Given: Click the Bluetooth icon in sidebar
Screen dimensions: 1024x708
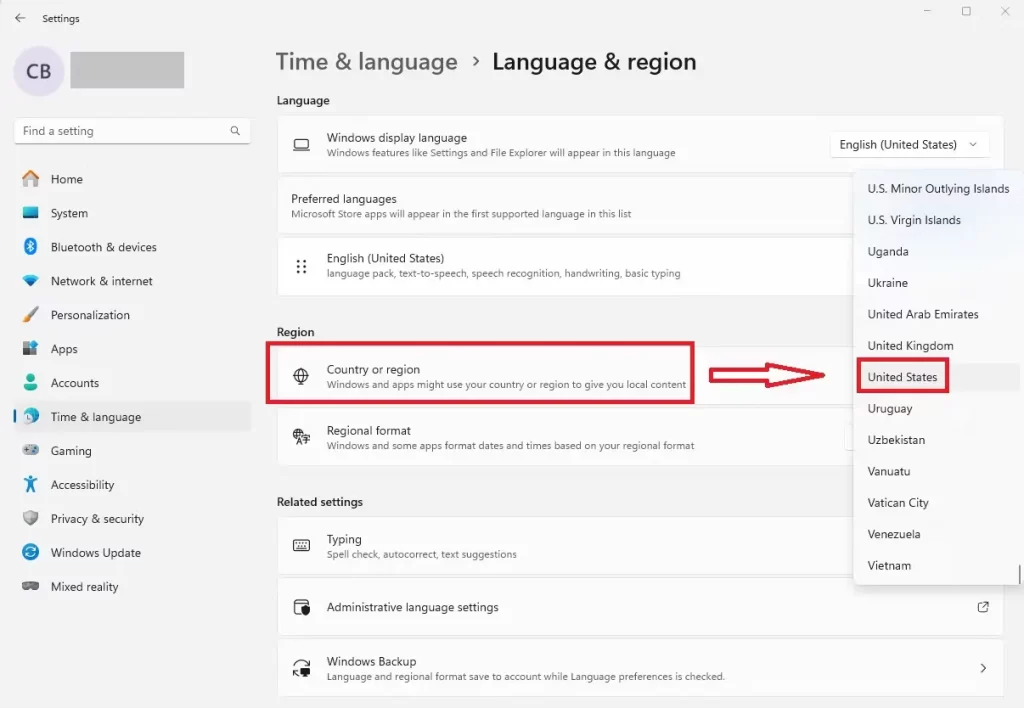Looking at the screenshot, I should point(31,246).
